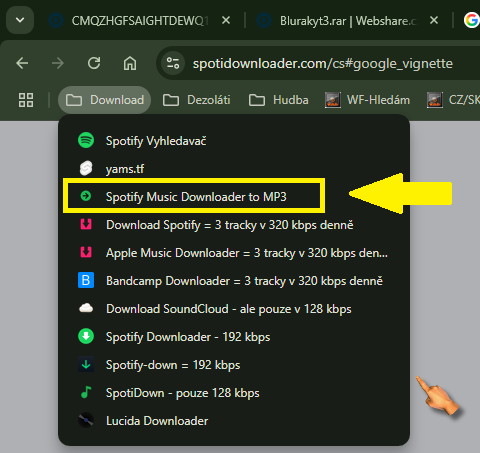This screenshot has height=453, width=480.
Task: Click the blue B Bandcamp favicon
Action: (86, 280)
